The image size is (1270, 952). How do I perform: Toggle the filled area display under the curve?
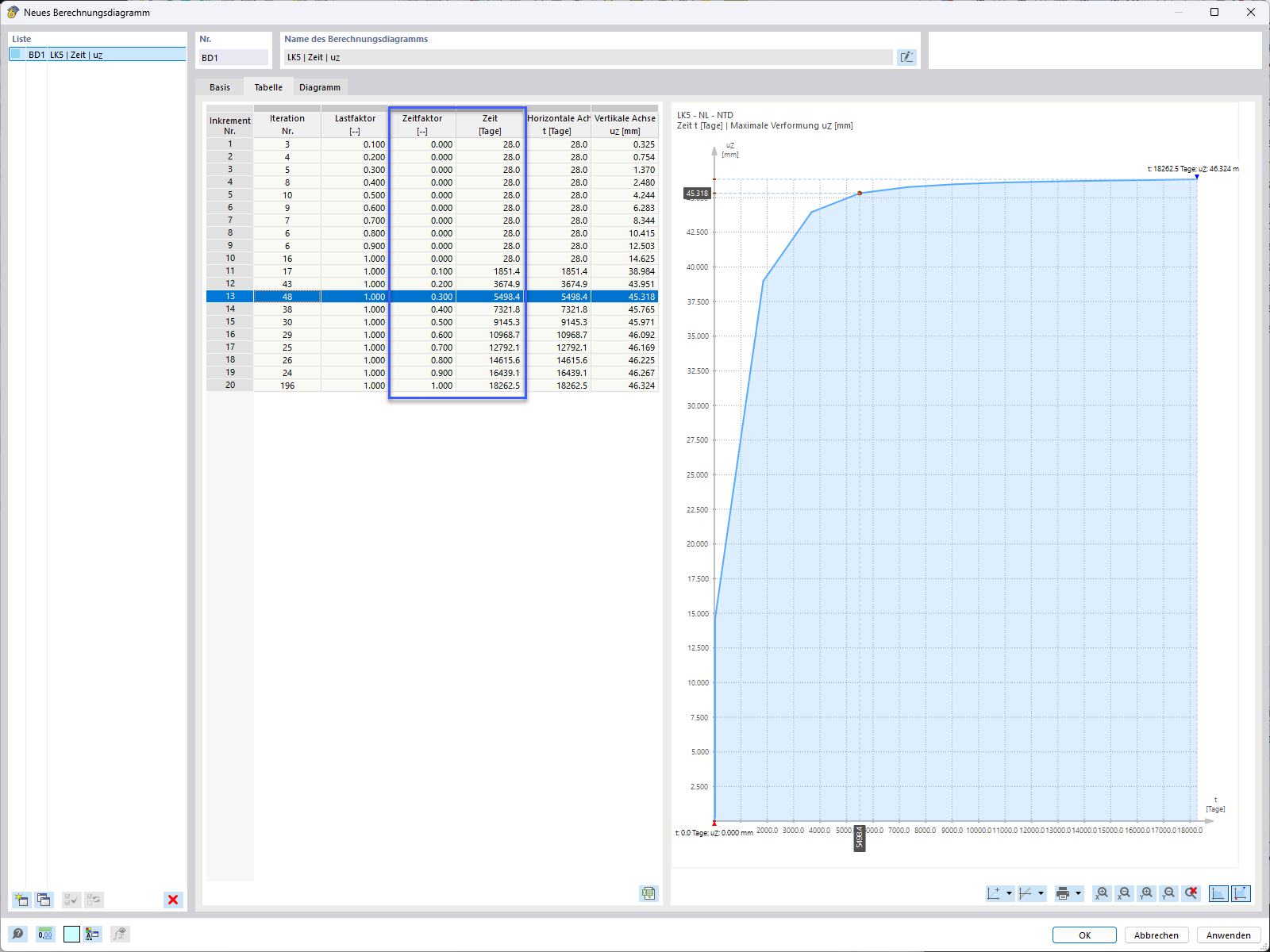[x=1218, y=893]
